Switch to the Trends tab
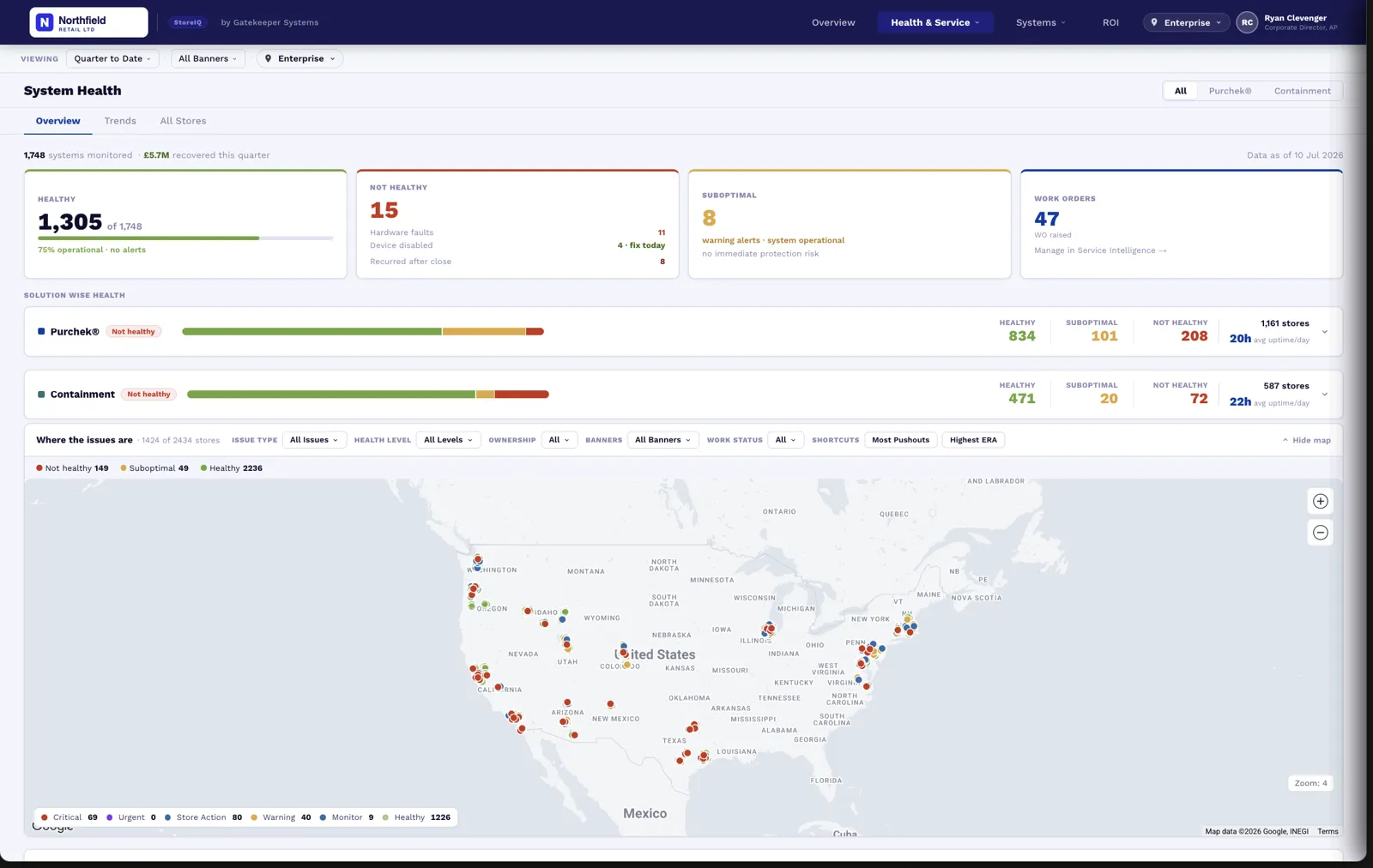Screen dimensions: 1373x868 120,121
